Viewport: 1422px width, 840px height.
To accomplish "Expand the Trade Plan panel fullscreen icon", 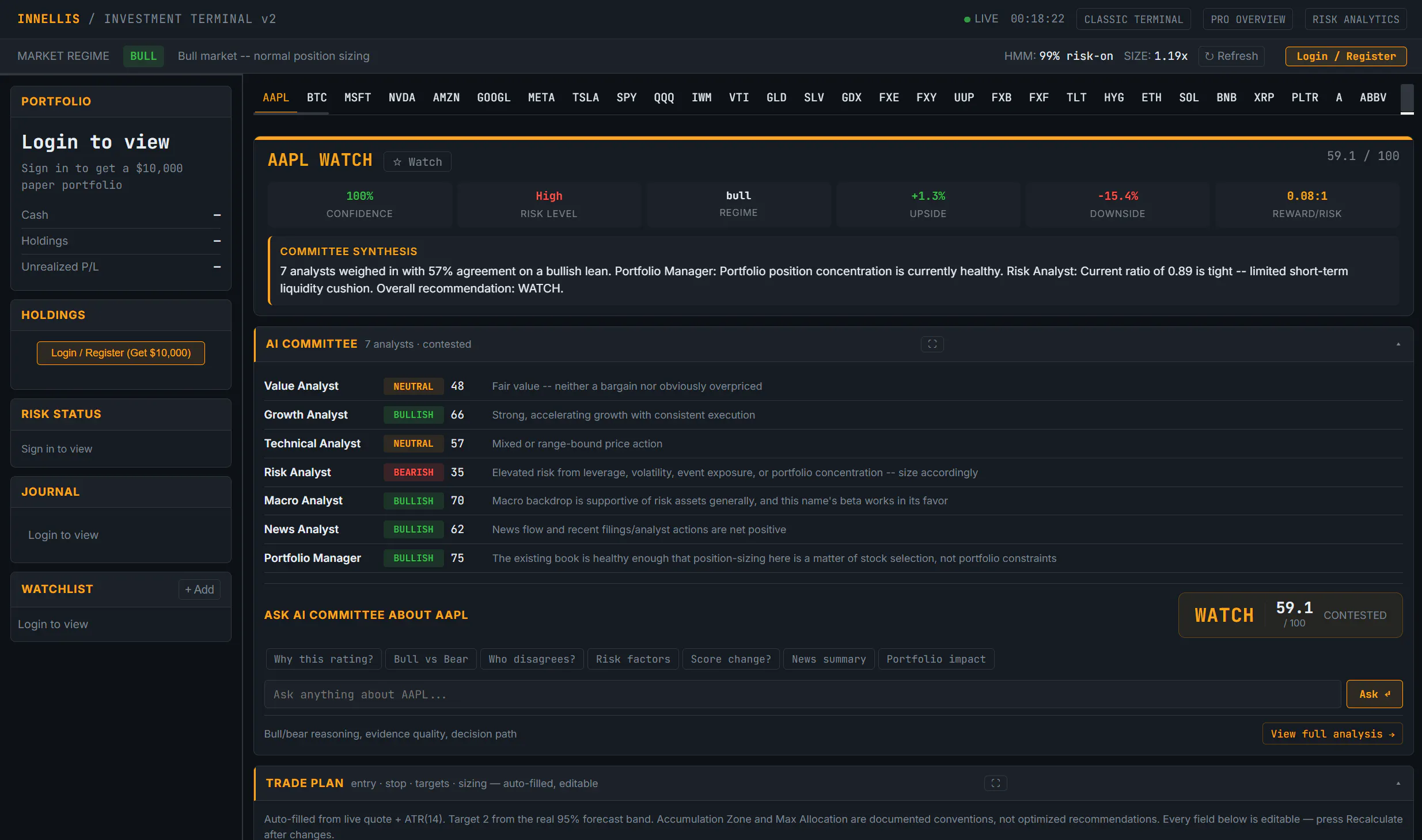I will [x=995, y=784].
